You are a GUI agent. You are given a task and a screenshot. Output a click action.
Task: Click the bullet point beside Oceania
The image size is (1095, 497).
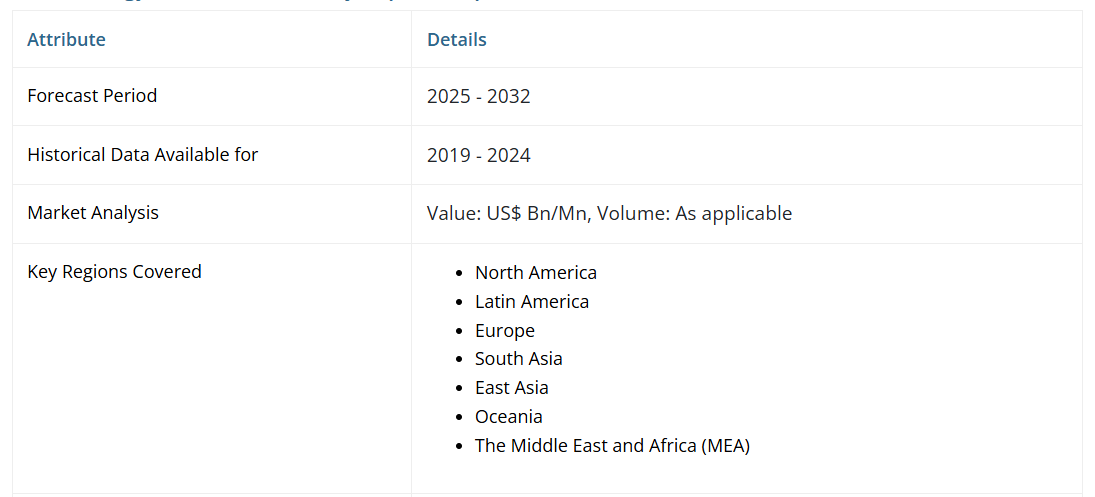click(458, 417)
